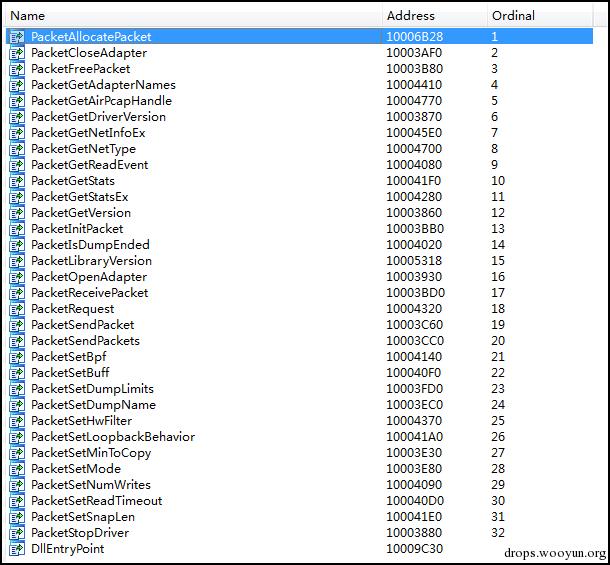The image size is (610, 565).
Task: Select the PacketAllocatePacket function name
Action: coord(91,37)
